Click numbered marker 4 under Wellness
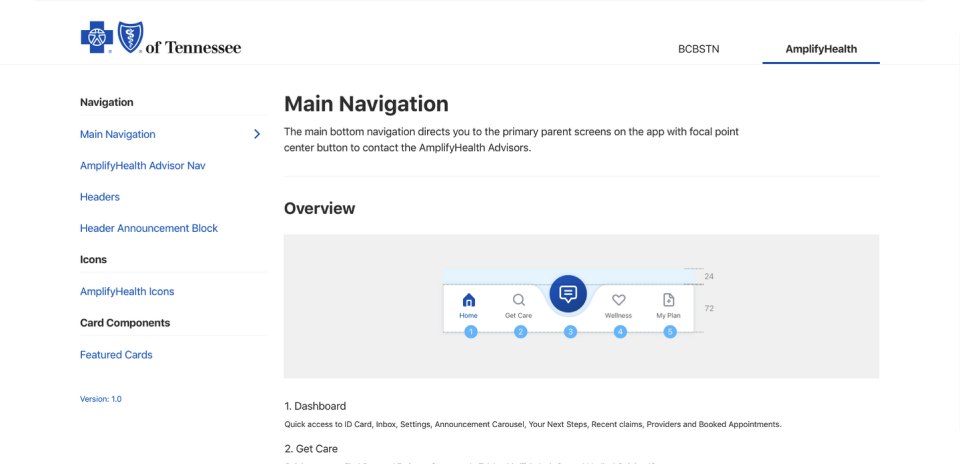 click(x=620, y=331)
